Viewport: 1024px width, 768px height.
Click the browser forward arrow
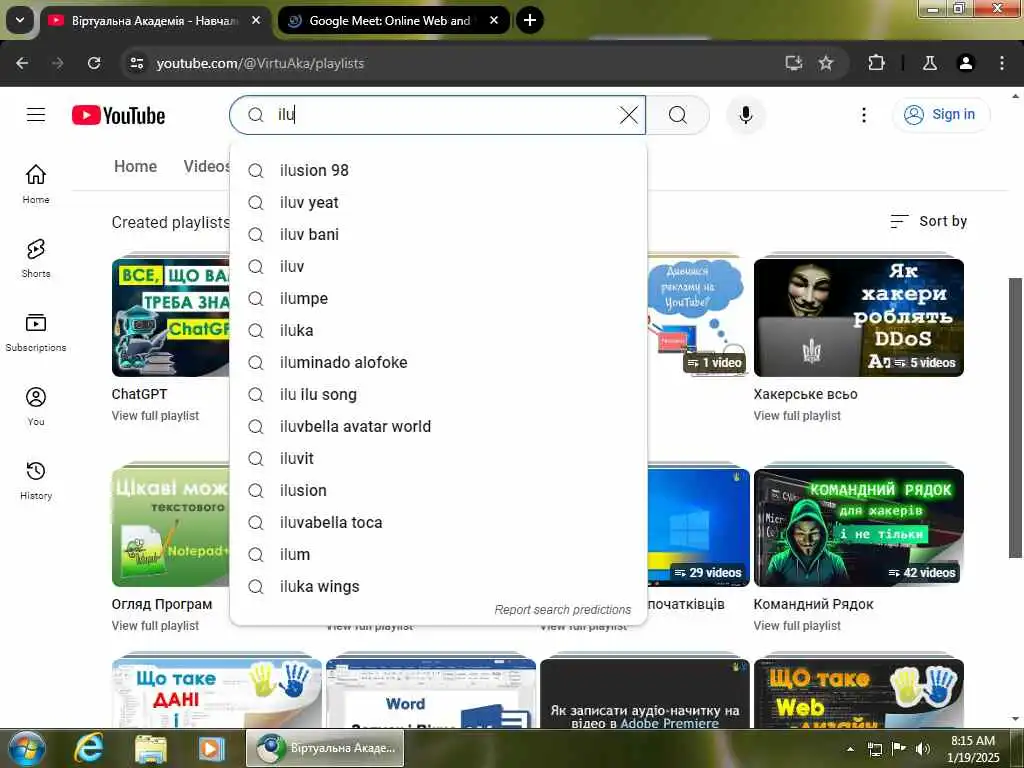[x=57, y=63]
